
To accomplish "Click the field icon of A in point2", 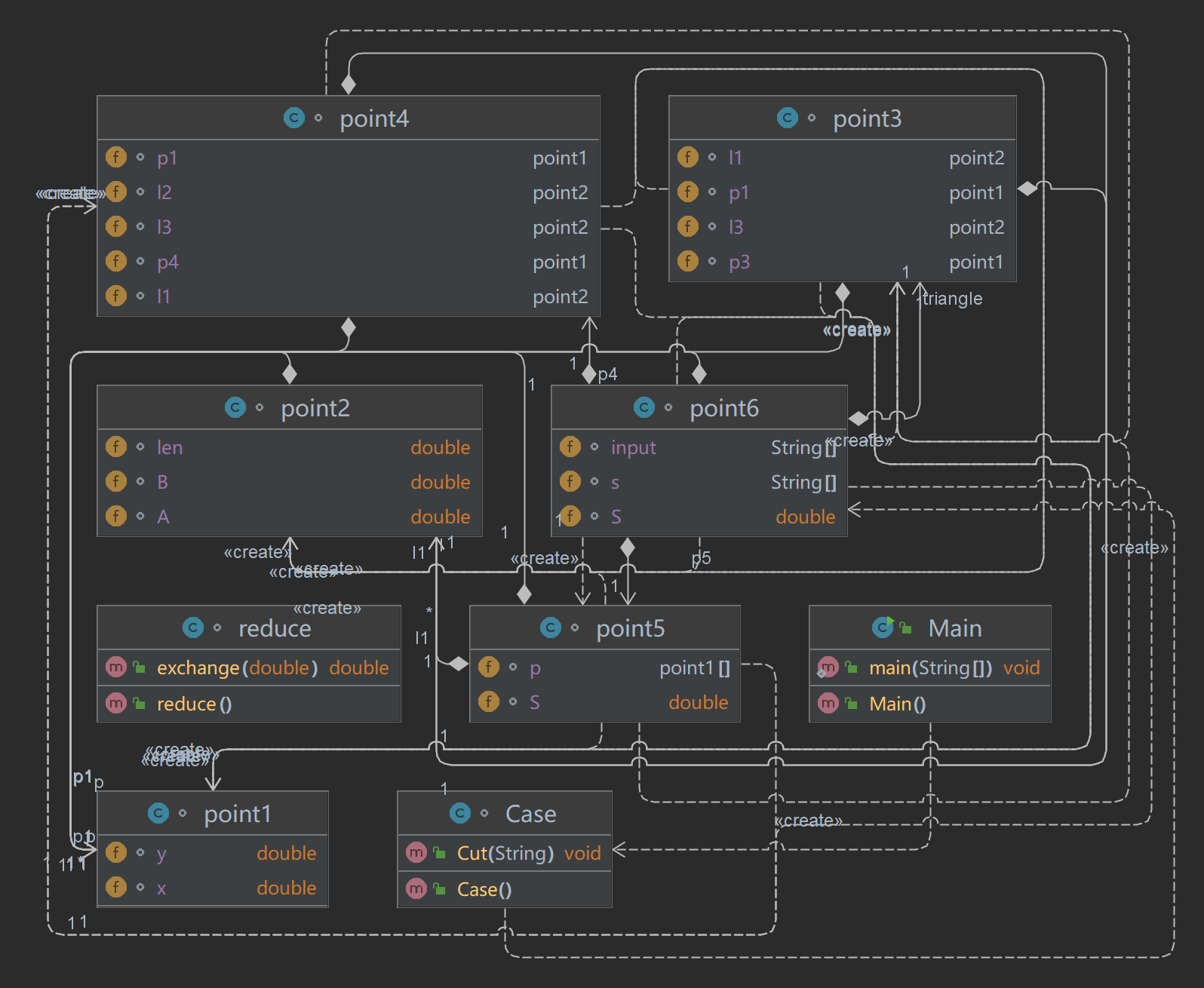I will [116, 516].
